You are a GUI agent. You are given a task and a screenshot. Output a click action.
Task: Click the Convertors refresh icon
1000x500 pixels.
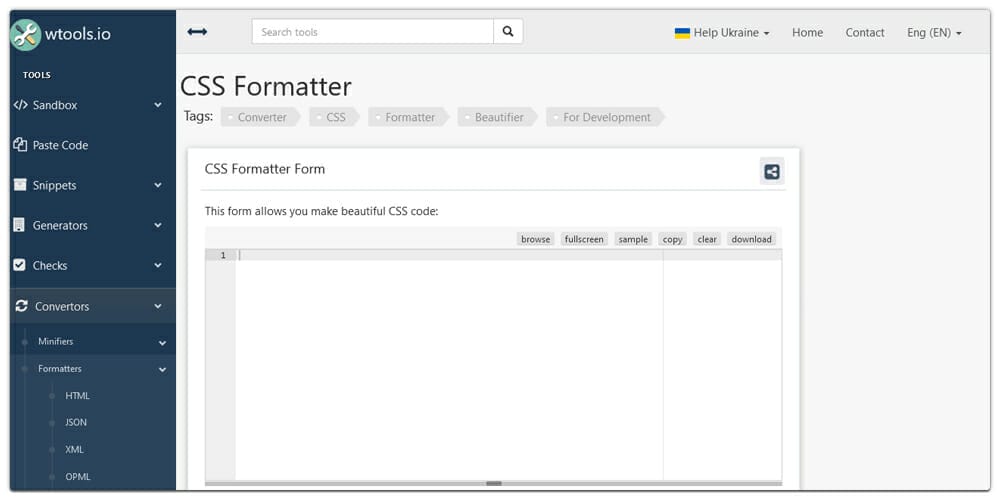point(22,306)
